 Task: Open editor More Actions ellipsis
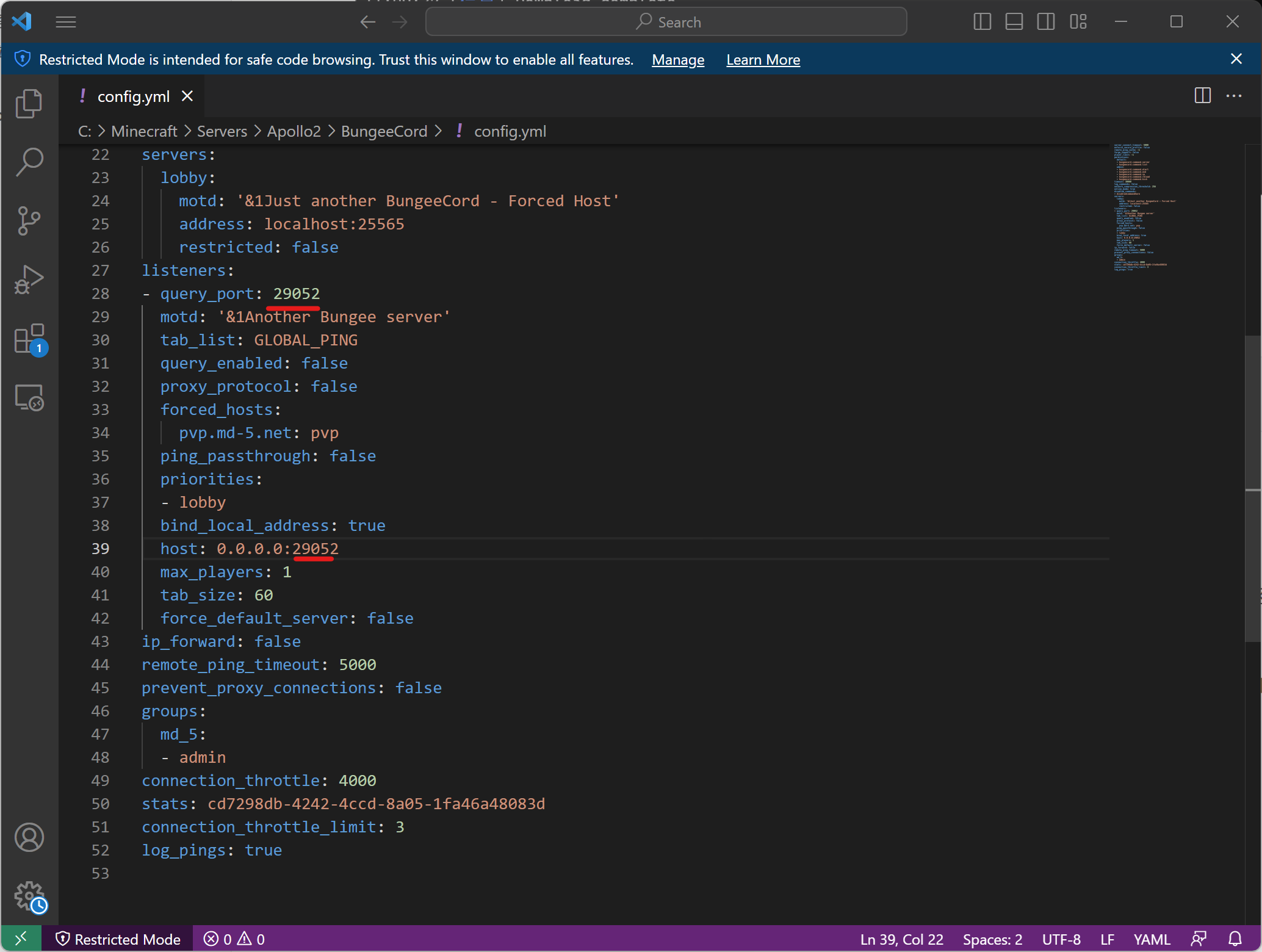[x=1234, y=96]
